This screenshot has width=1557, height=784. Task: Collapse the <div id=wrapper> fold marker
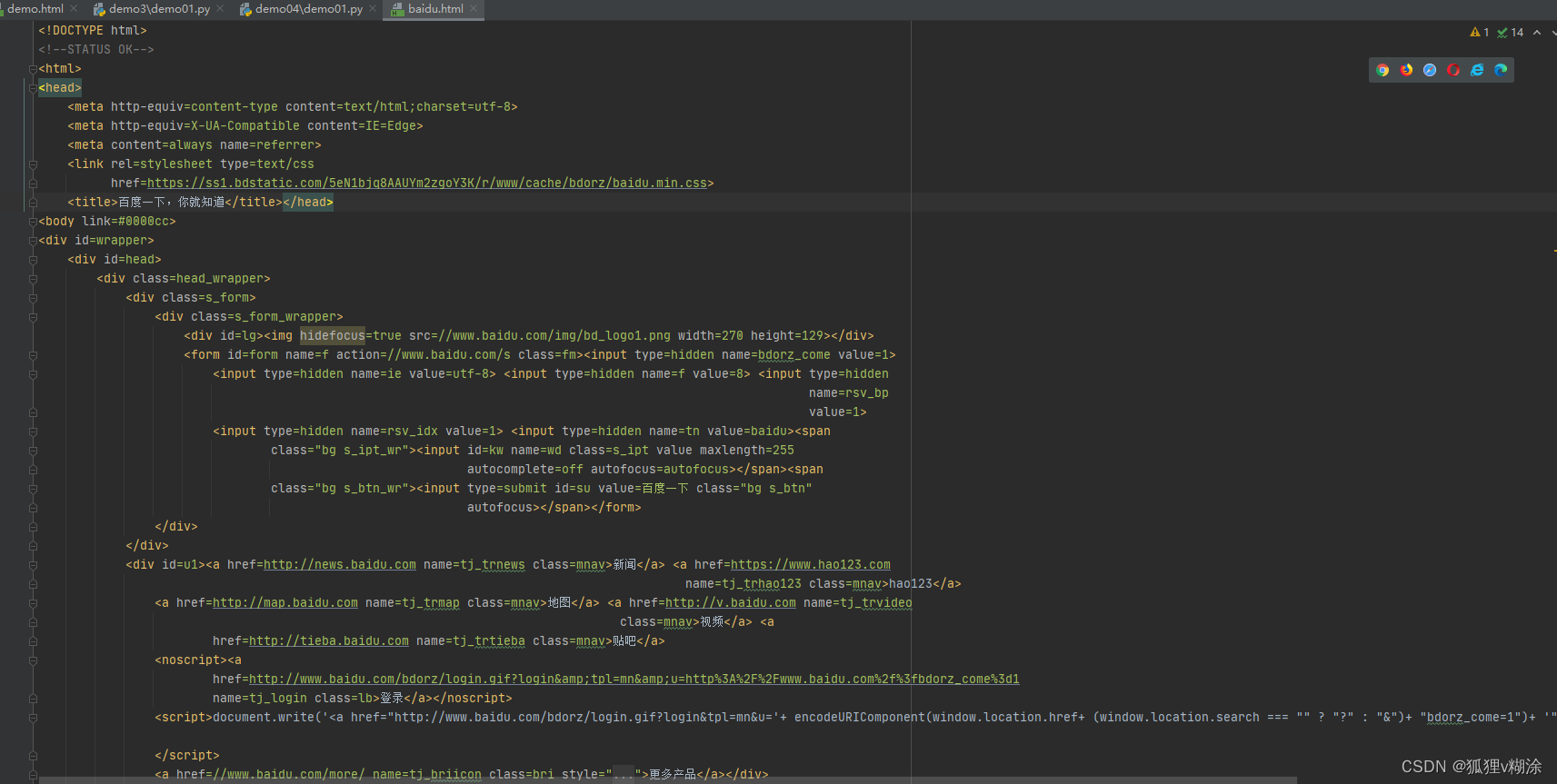coord(33,241)
